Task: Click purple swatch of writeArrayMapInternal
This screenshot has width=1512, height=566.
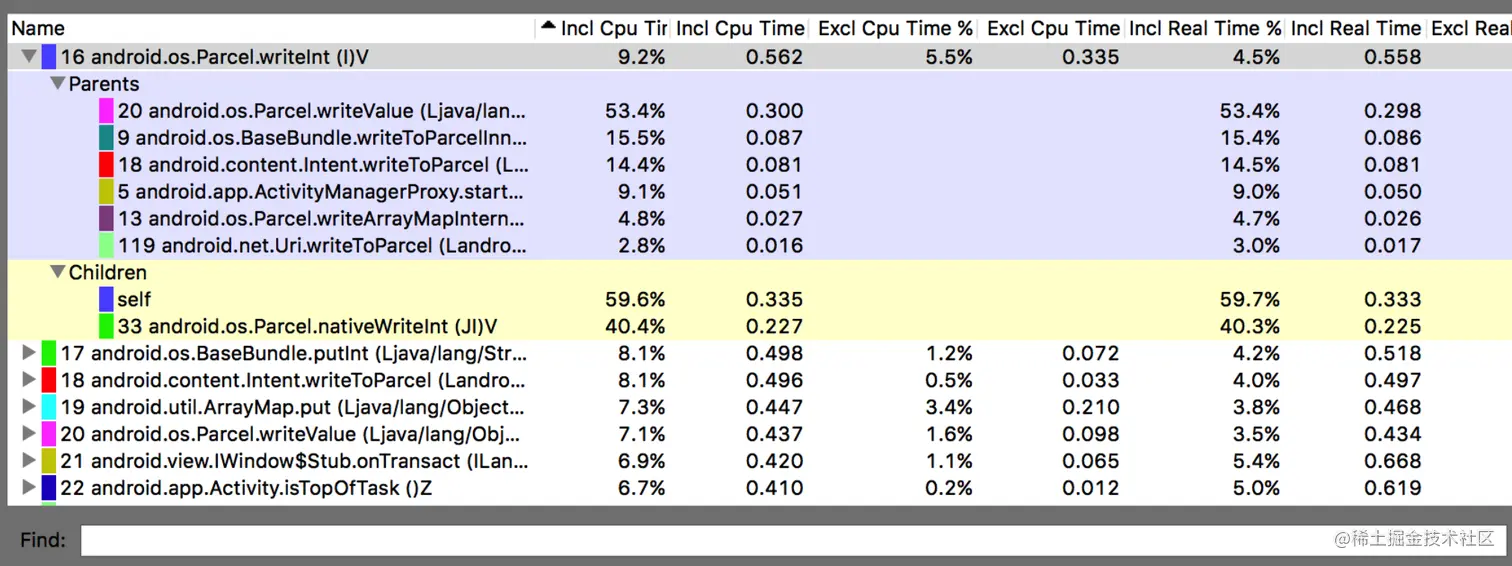Action: 106,219
